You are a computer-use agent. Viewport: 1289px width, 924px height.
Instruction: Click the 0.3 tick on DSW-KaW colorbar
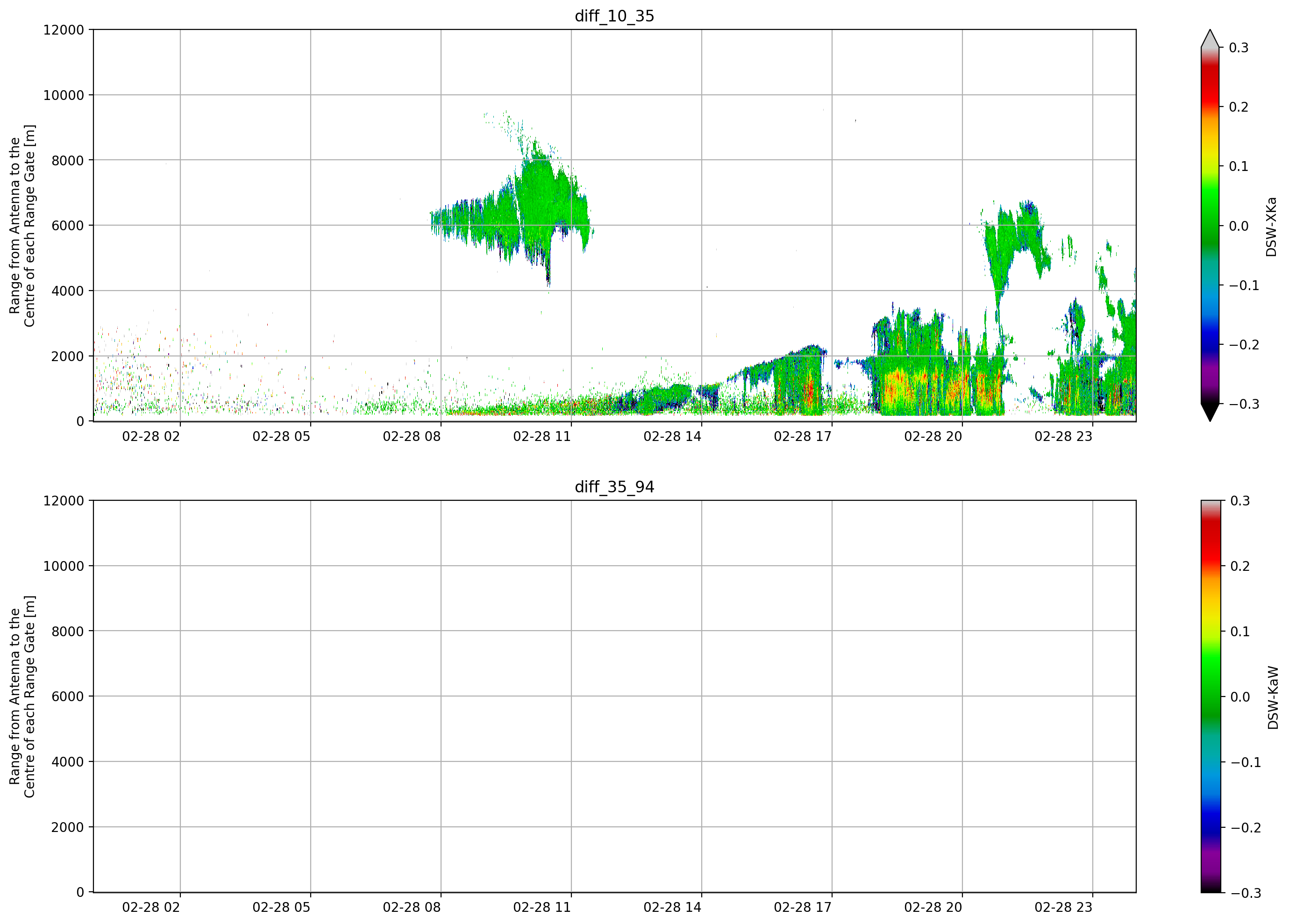click(x=1240, y=501)
